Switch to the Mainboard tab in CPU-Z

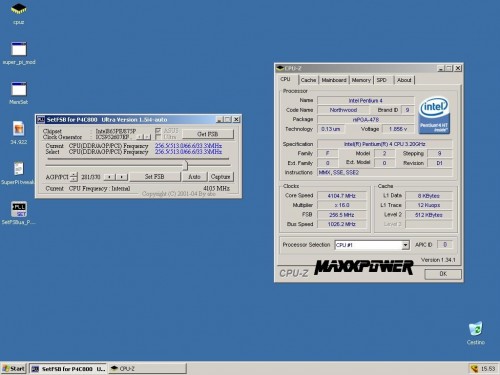334,80
